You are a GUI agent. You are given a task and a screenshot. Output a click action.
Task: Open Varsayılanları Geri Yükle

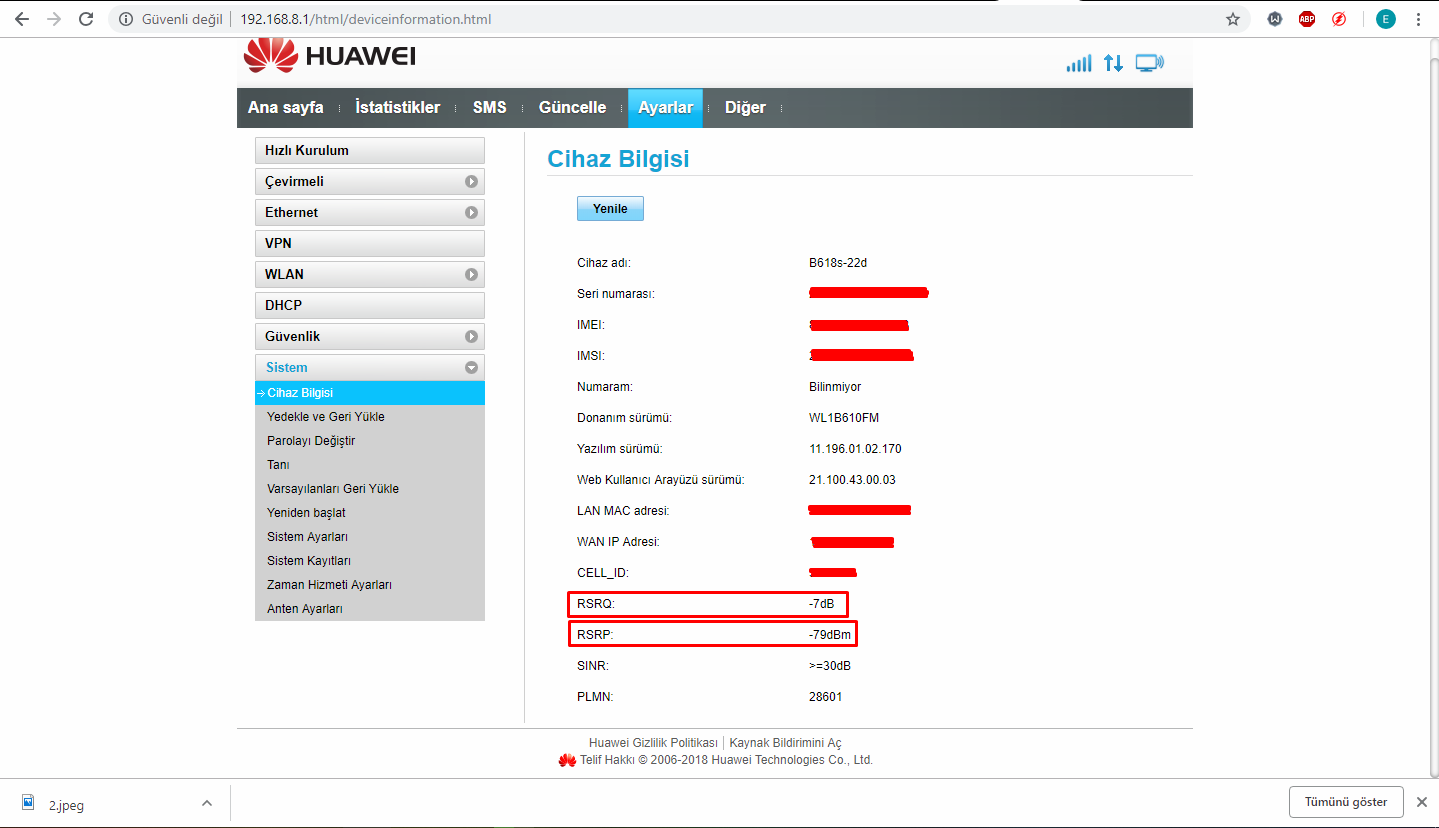coord(333,489)
